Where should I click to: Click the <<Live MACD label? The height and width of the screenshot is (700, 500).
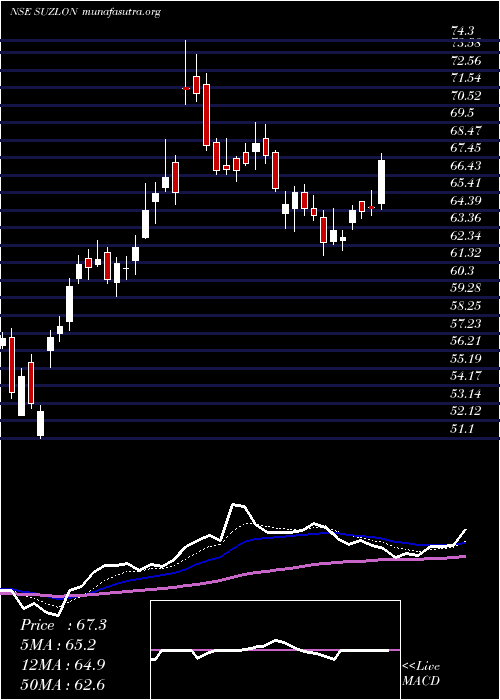421,673
